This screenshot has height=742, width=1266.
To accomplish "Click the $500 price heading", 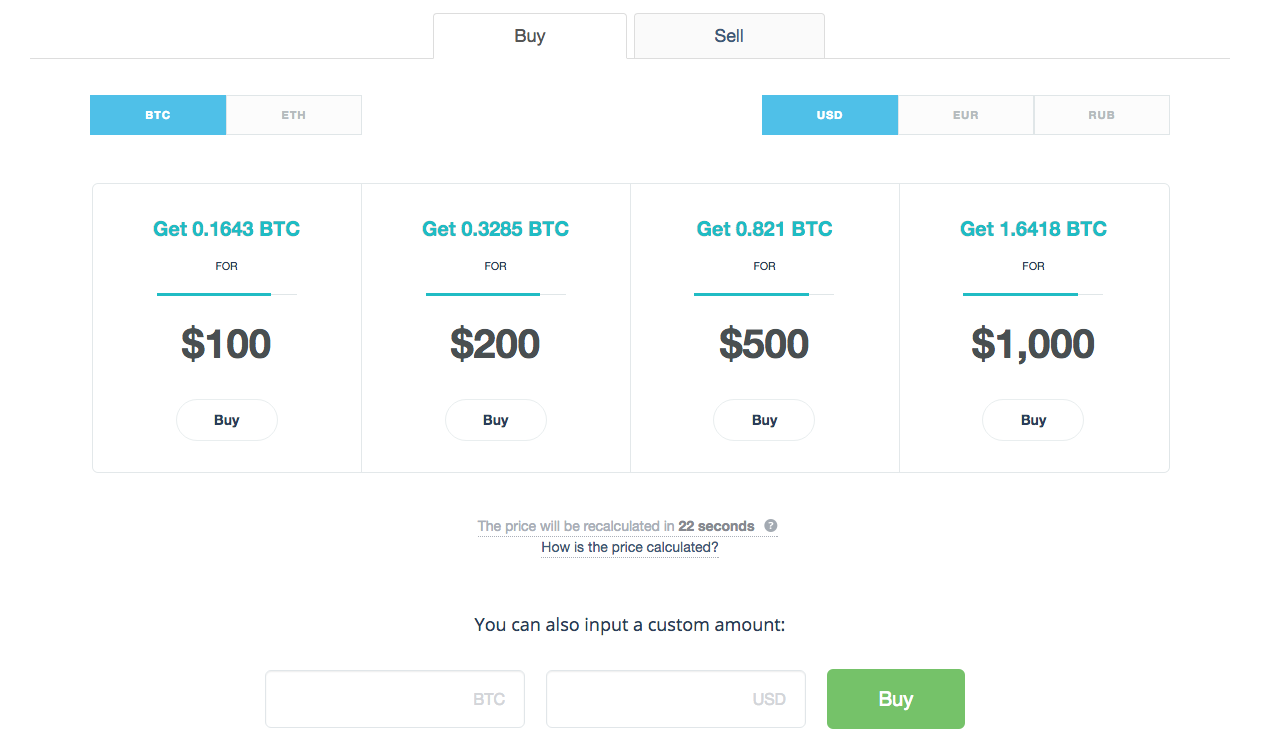I will click(764, 344).
